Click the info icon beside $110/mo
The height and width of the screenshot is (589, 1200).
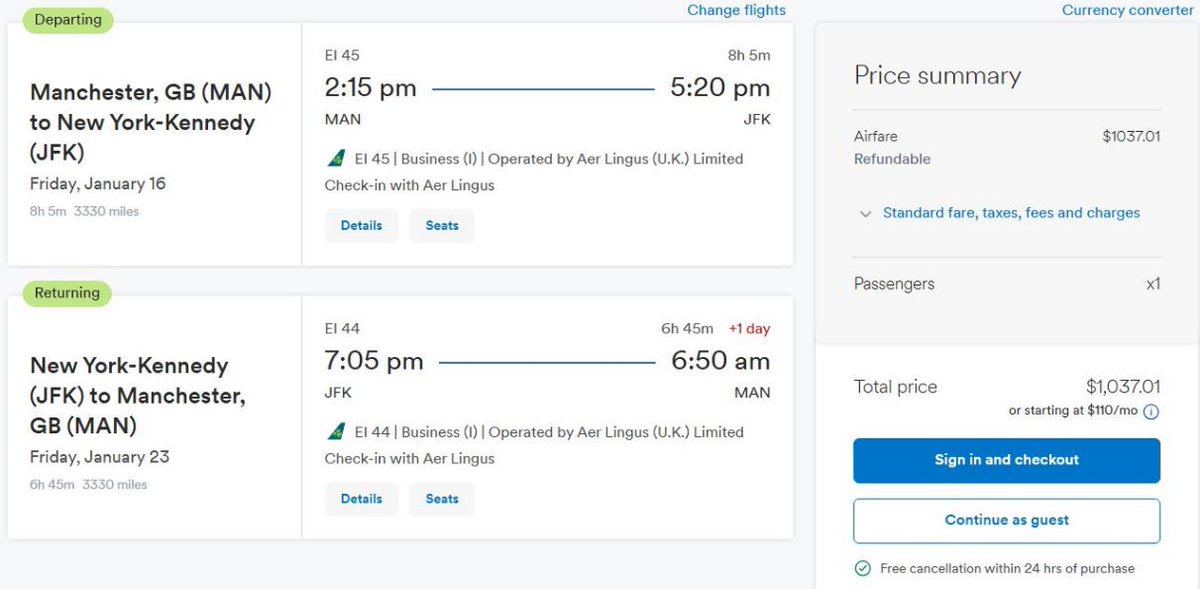(x=1151, y=412)
